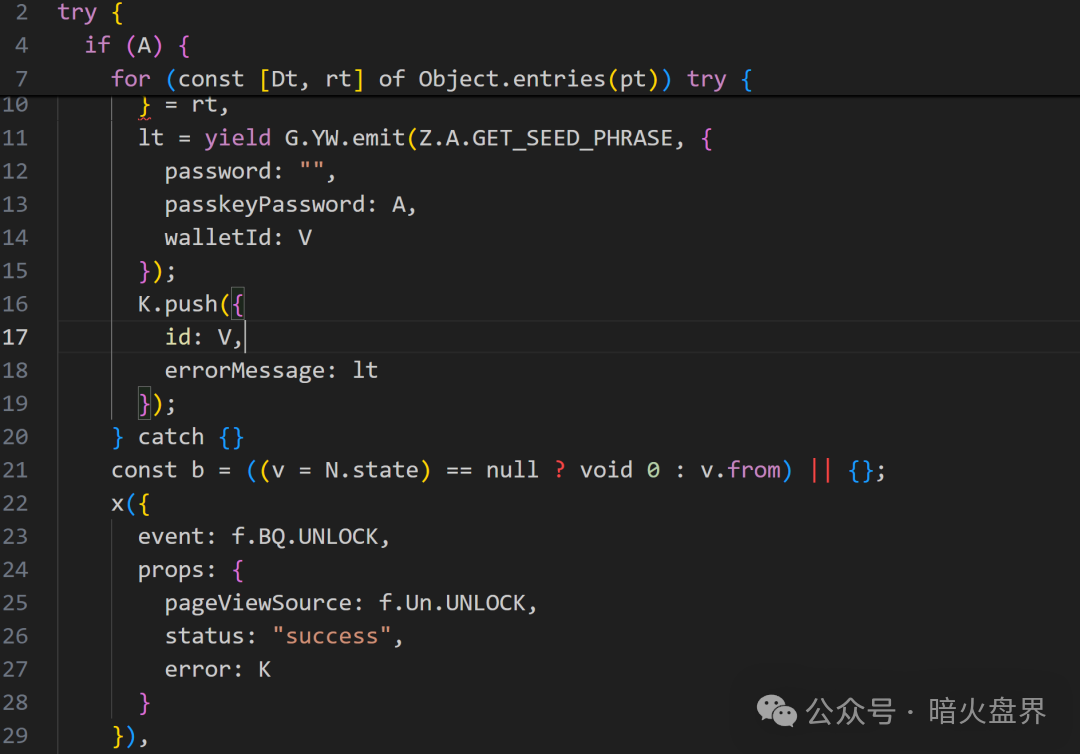The width and height of the screenshot is (1080, 754).
Task: Click the 'pageViewSource' property name
Action: [x=258, y=603]
